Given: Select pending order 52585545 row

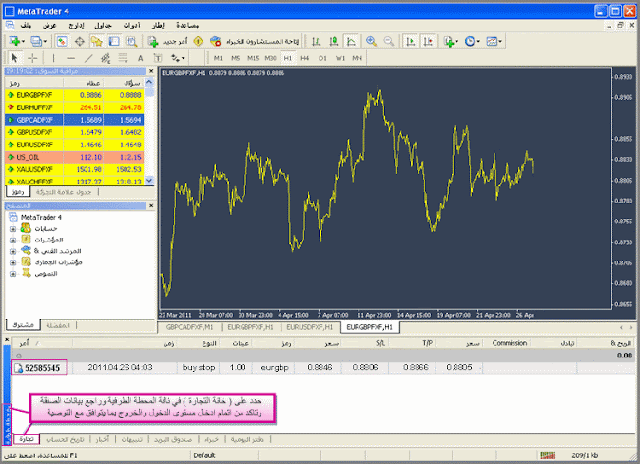Looking at the screenshot, I should pyautogui.click(x=322, y=368).
